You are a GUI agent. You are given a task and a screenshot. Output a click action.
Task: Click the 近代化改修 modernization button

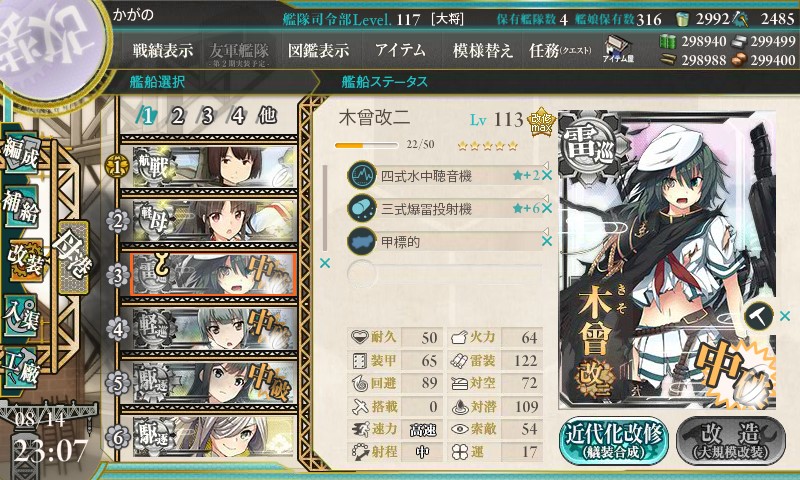click(x=614, y=440)
